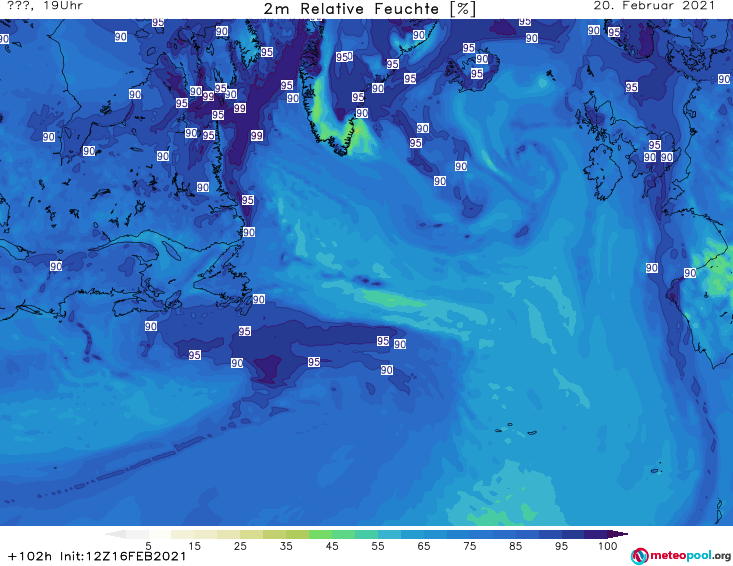Screen dimensions: 733x566
Task: Click the '100' value on the colorbar
Action: (607, 546)
